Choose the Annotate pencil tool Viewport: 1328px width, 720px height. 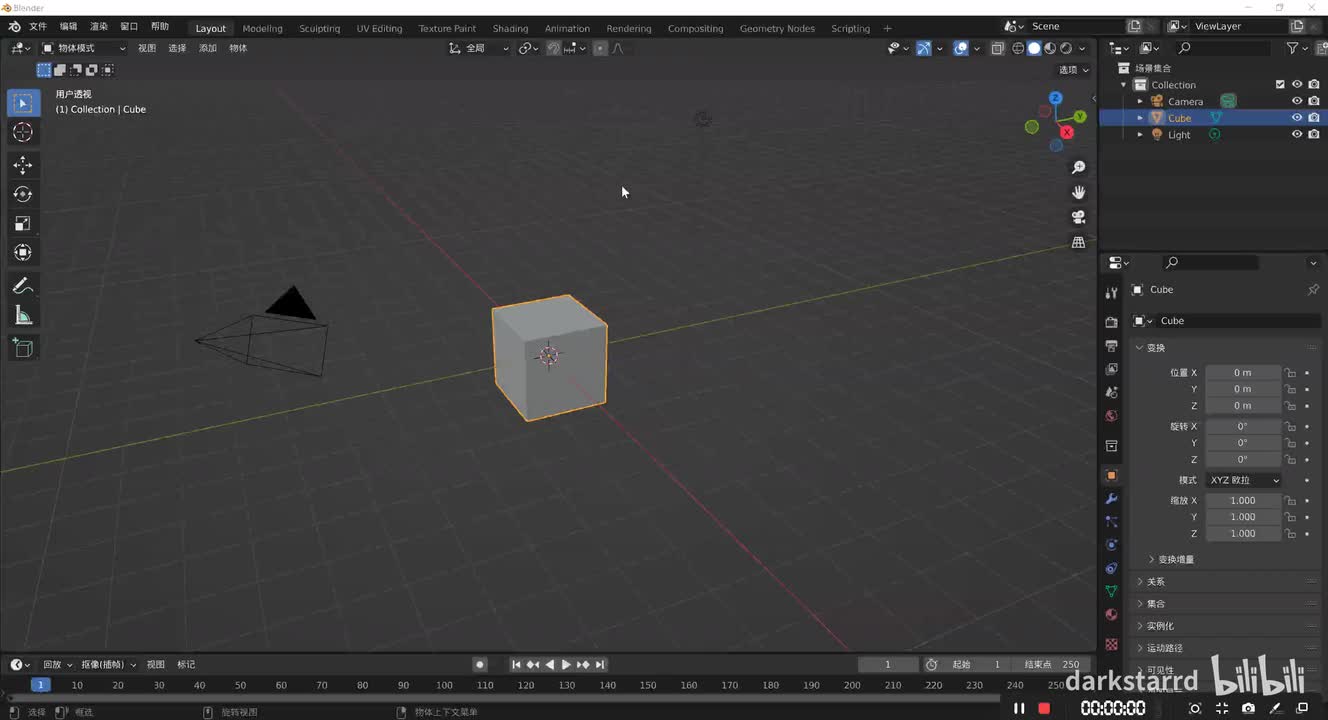pos(23,286)
